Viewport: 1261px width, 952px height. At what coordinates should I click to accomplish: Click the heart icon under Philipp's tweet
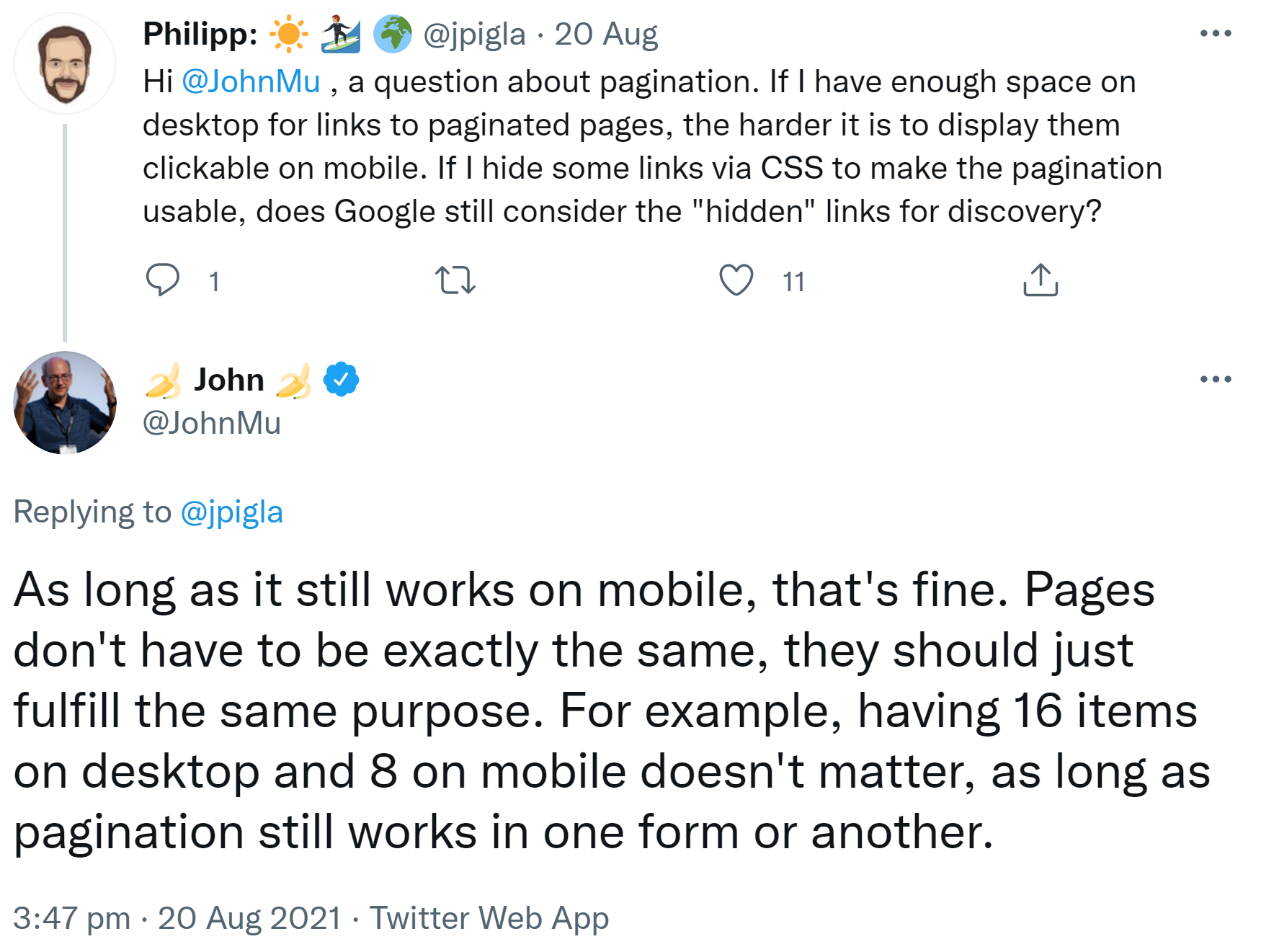pos(736,281)
